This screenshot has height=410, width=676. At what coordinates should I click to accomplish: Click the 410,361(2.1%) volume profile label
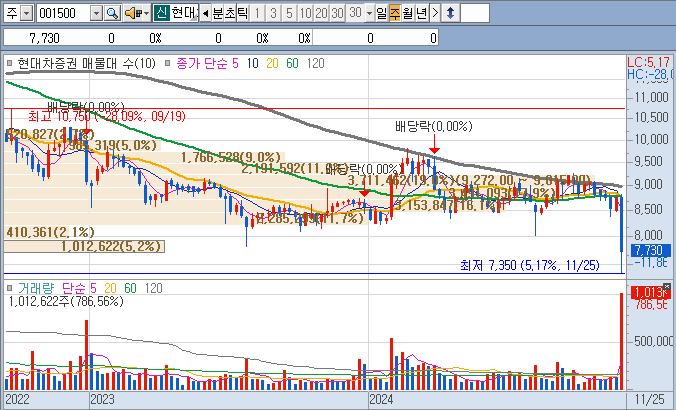pyautogui.click(x=50, y=232)
